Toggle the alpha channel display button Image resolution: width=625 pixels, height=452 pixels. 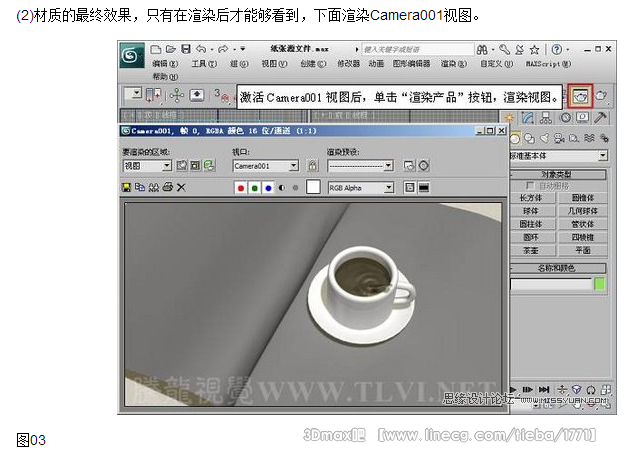282,188
